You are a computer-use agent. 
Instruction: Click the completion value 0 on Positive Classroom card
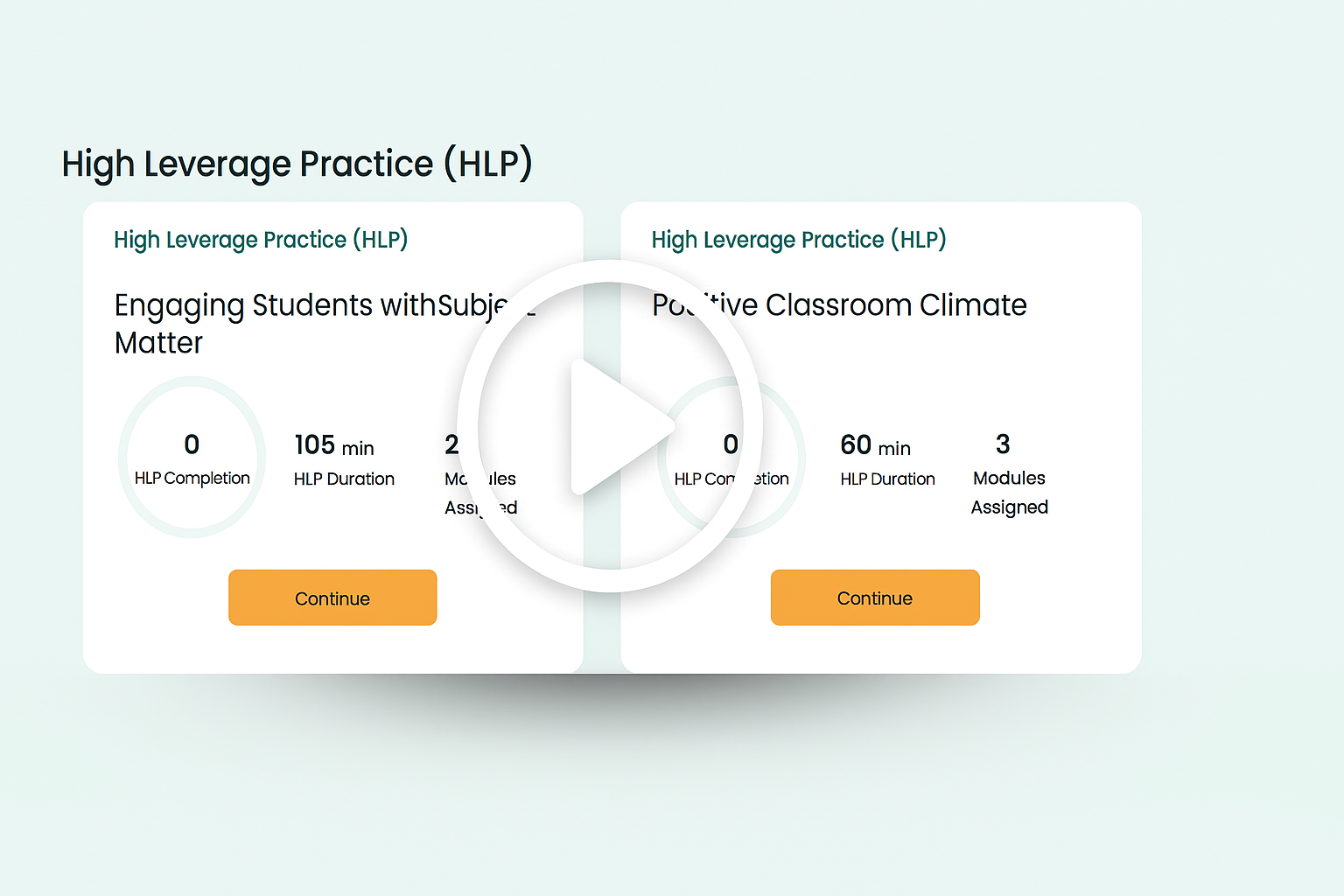pos(731,444)
